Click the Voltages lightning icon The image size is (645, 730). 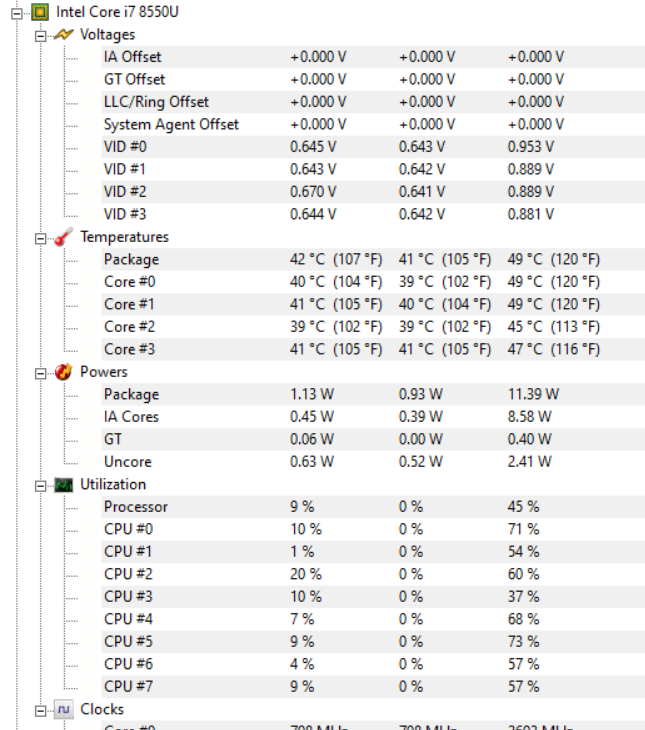point(63,35)
